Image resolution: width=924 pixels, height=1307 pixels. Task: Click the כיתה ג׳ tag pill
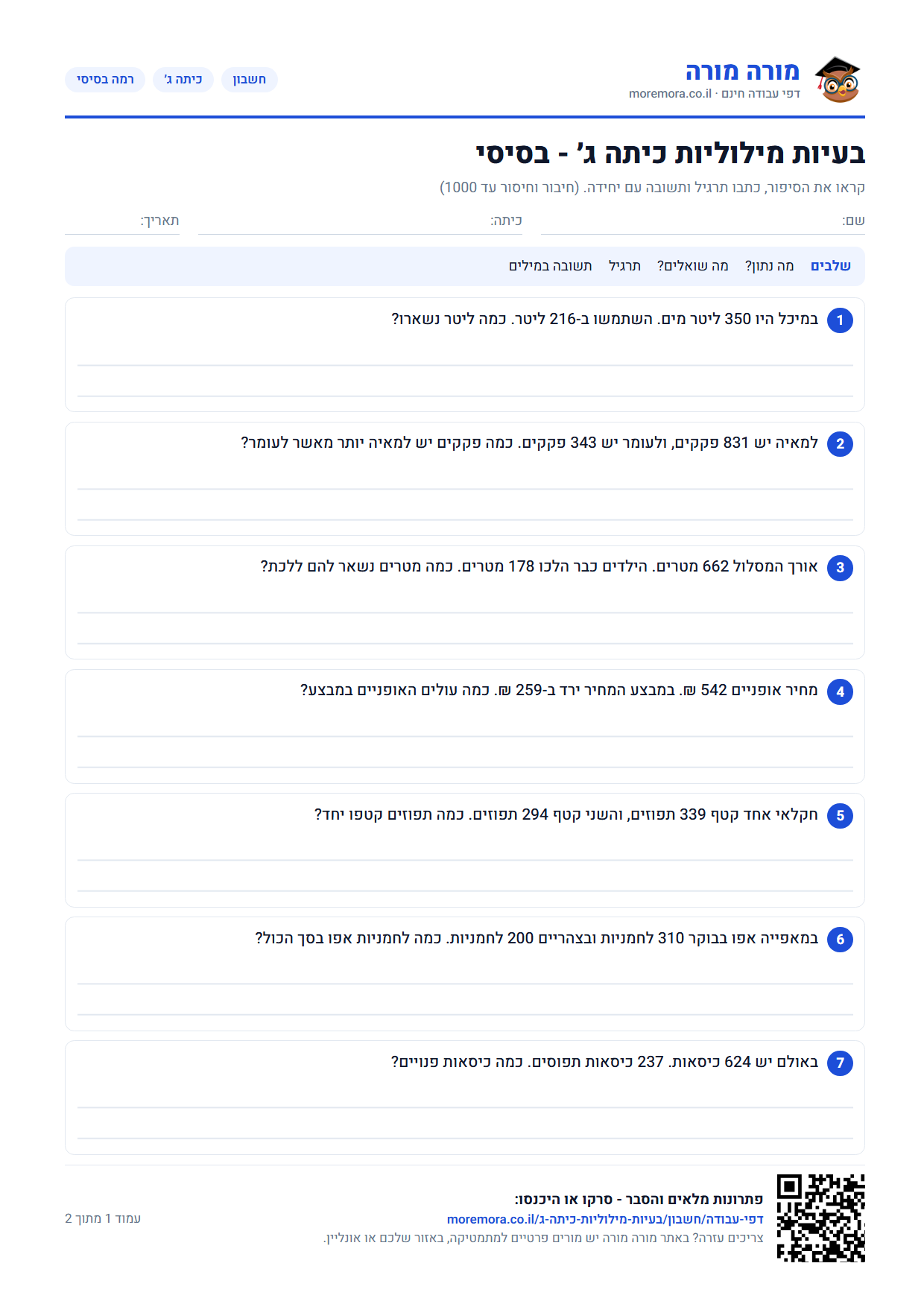pyautogui.click(x=183, y=80)
